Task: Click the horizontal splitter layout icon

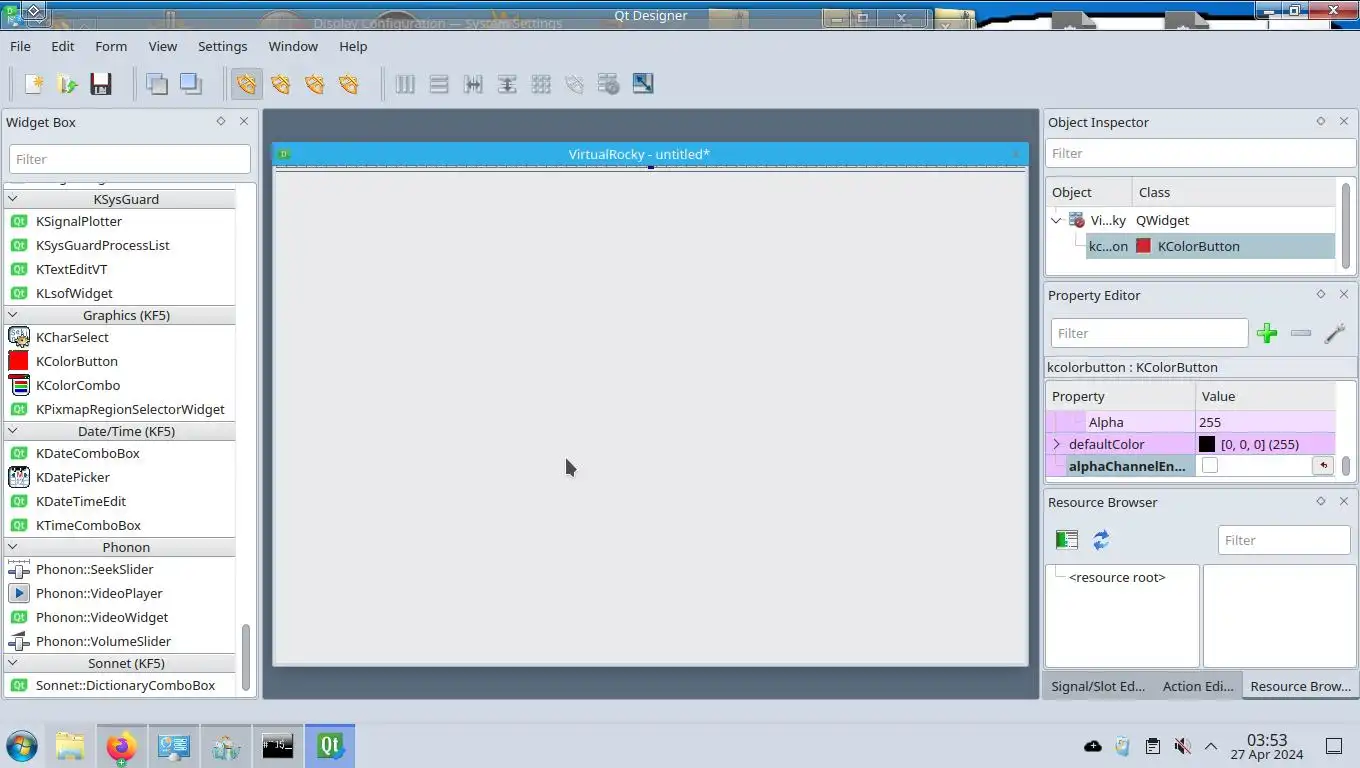Action: pos(473,84)
